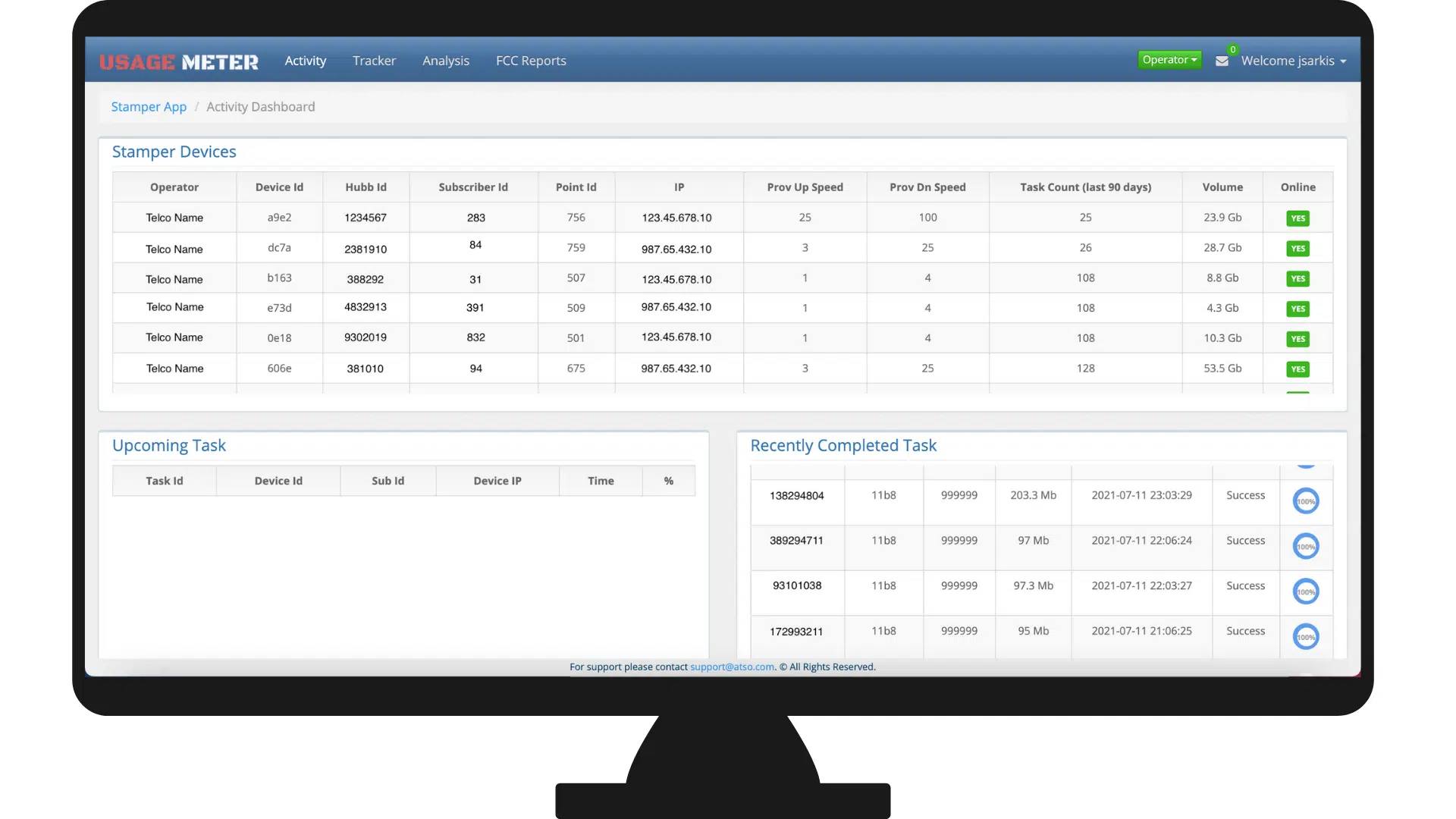Click Hubb Id 9302019 cell
This screenshot has height=819, width=1456.
366,337
